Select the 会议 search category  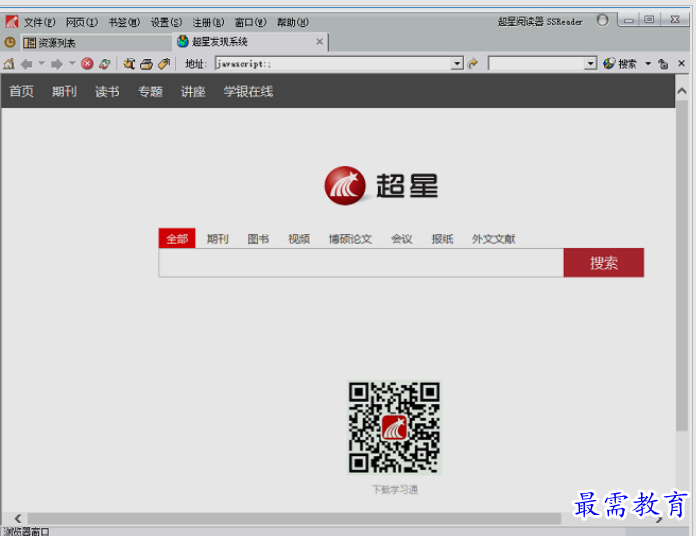(x=402, y=239)
